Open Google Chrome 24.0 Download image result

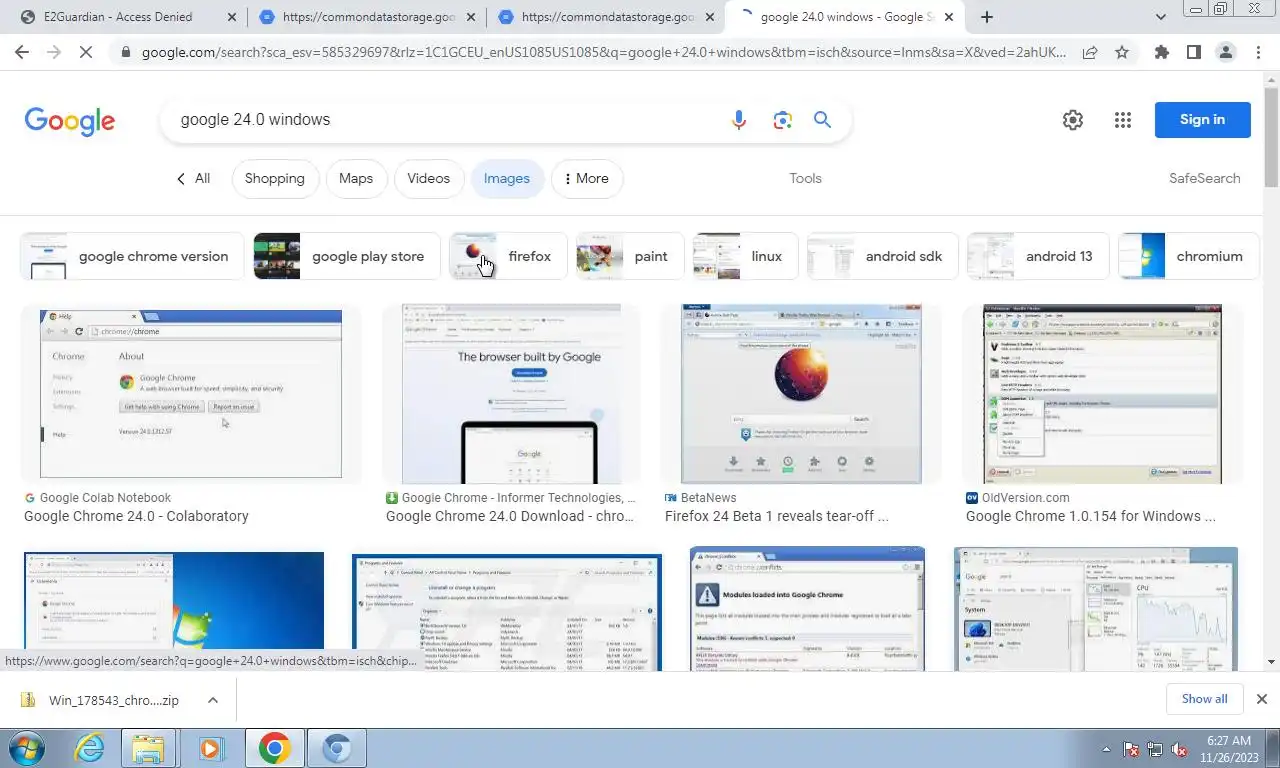click(511, 394)
